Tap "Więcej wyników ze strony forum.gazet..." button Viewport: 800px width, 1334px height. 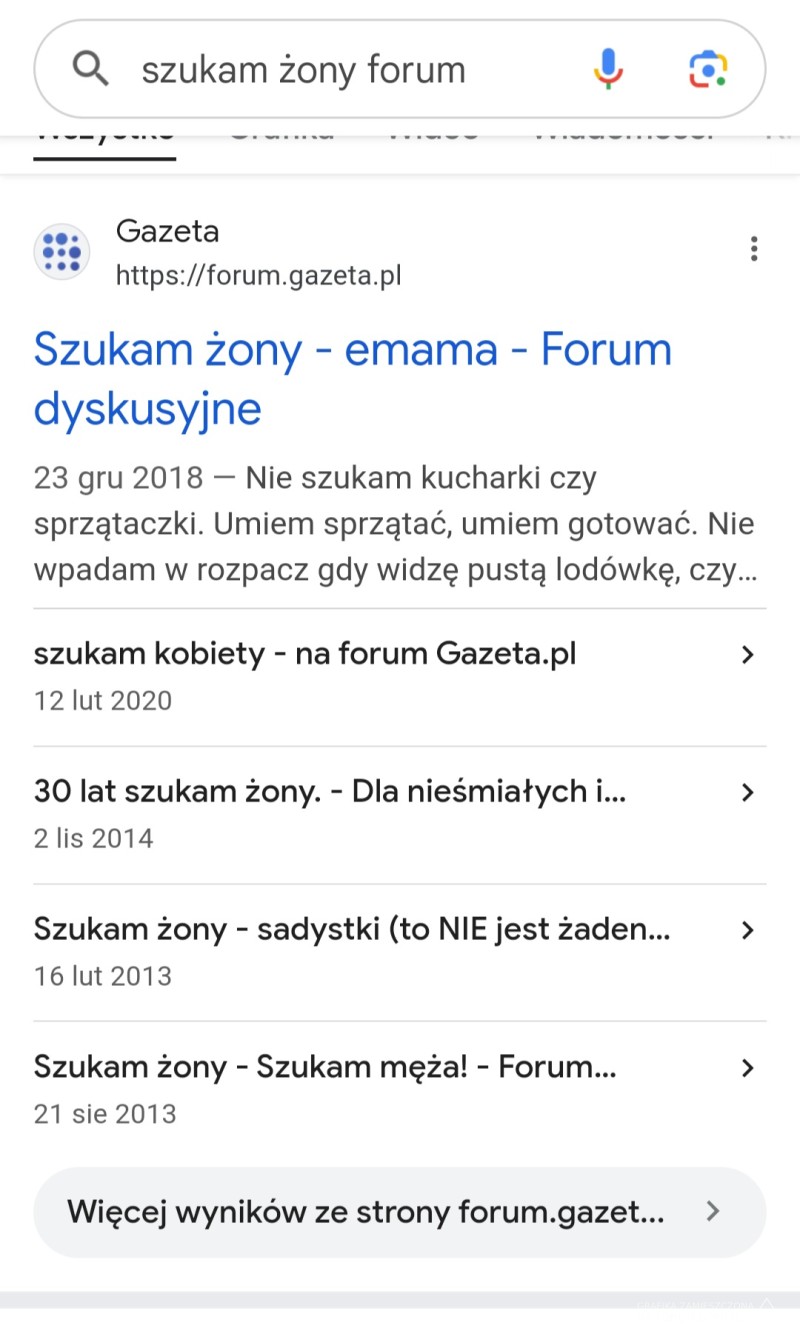click(366, 1212)
